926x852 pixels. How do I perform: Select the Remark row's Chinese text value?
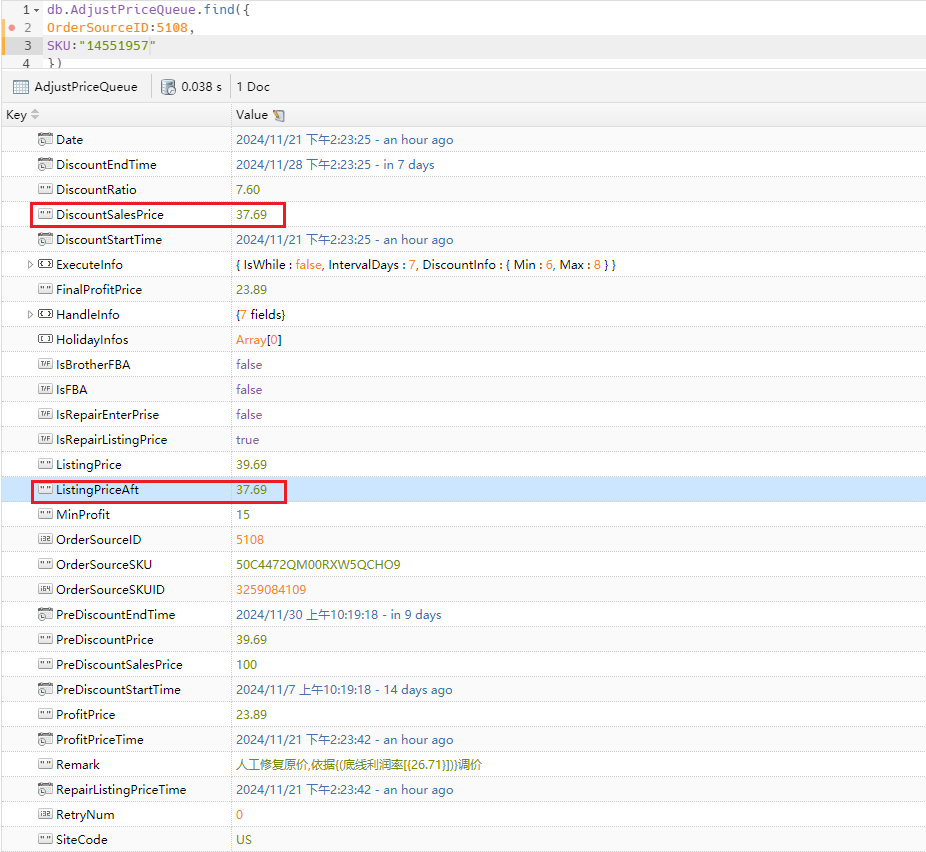tap(359, 765)
